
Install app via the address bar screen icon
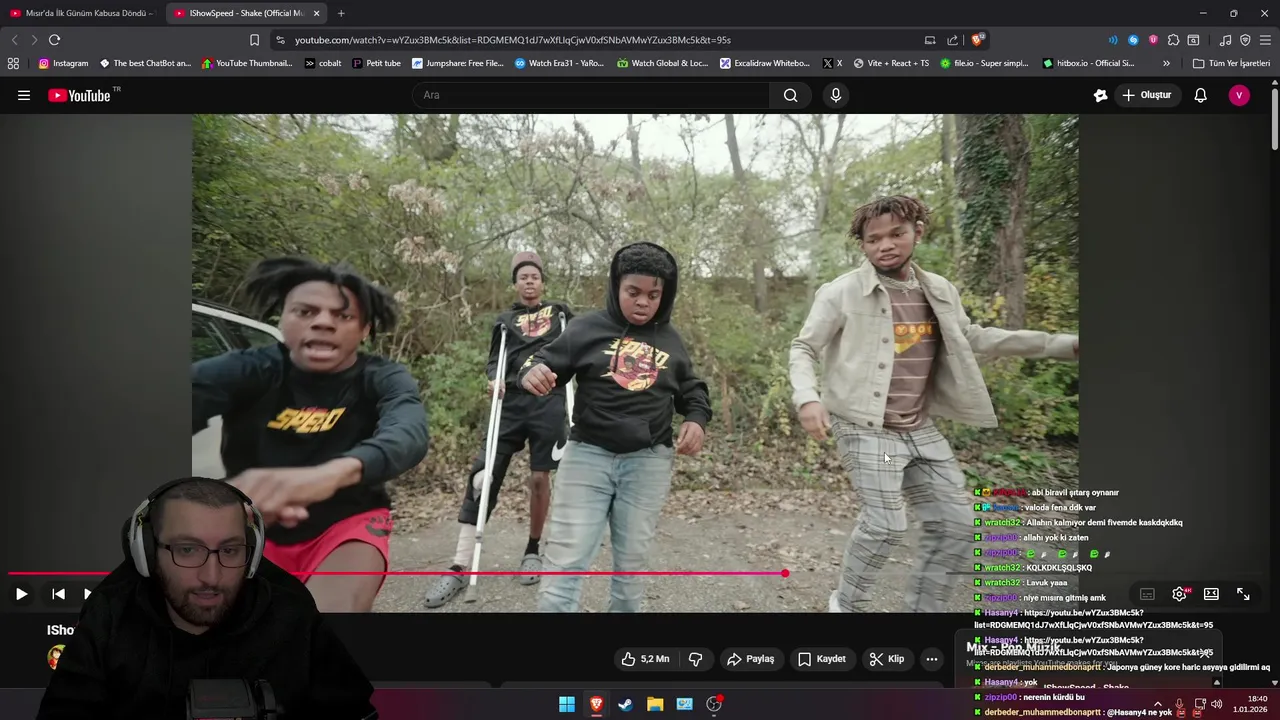coord(930,40)
